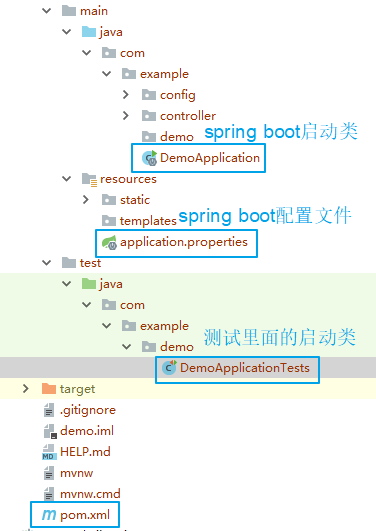This screenshot has height=531, width=376.
Task: Open the DemoApplication Spring Boot class icon
Action: 149,158
